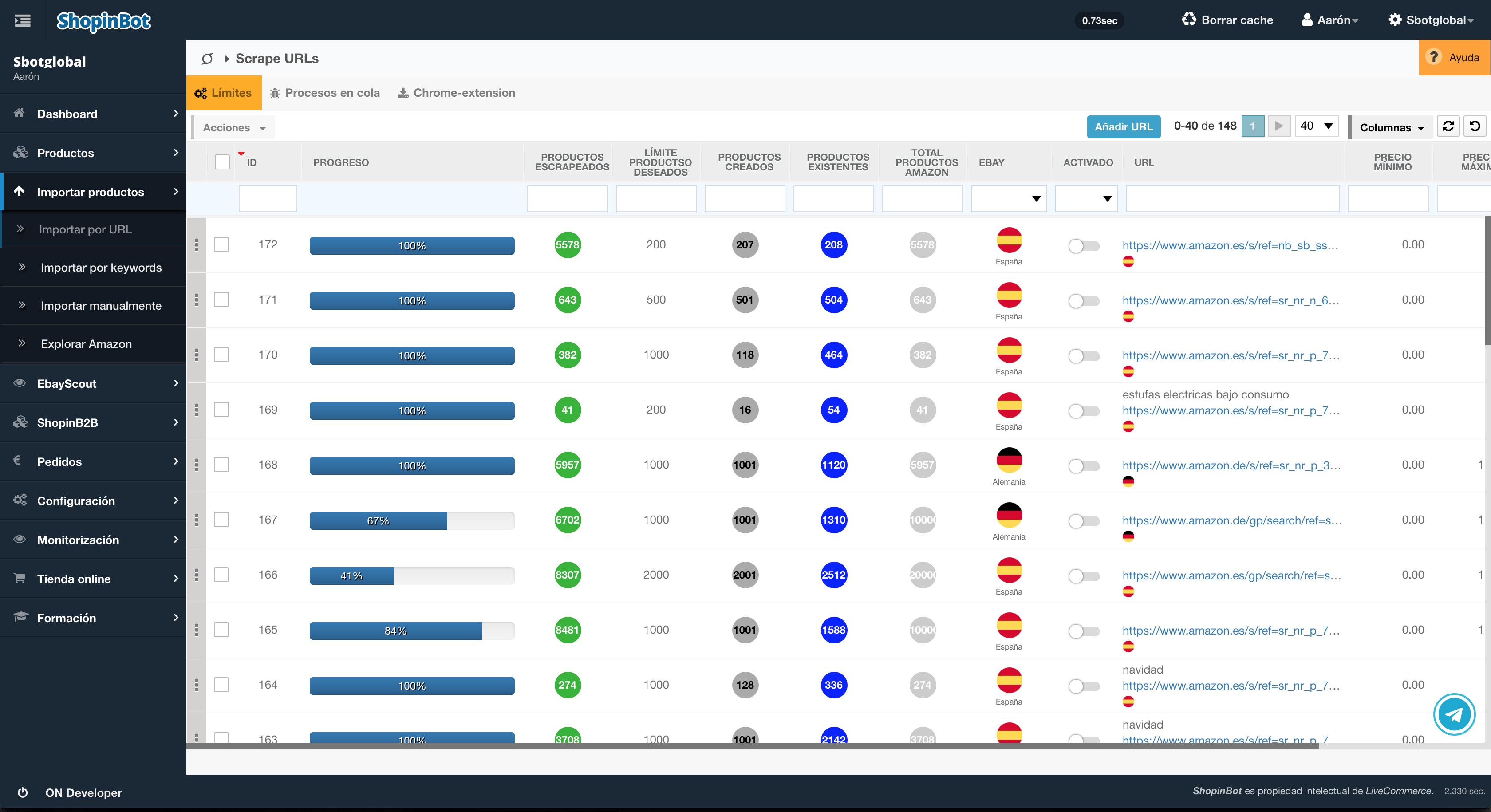The width and height of the screenshot is (1491, 812).
Task: Go to next page arrow
Action: 1279,126
